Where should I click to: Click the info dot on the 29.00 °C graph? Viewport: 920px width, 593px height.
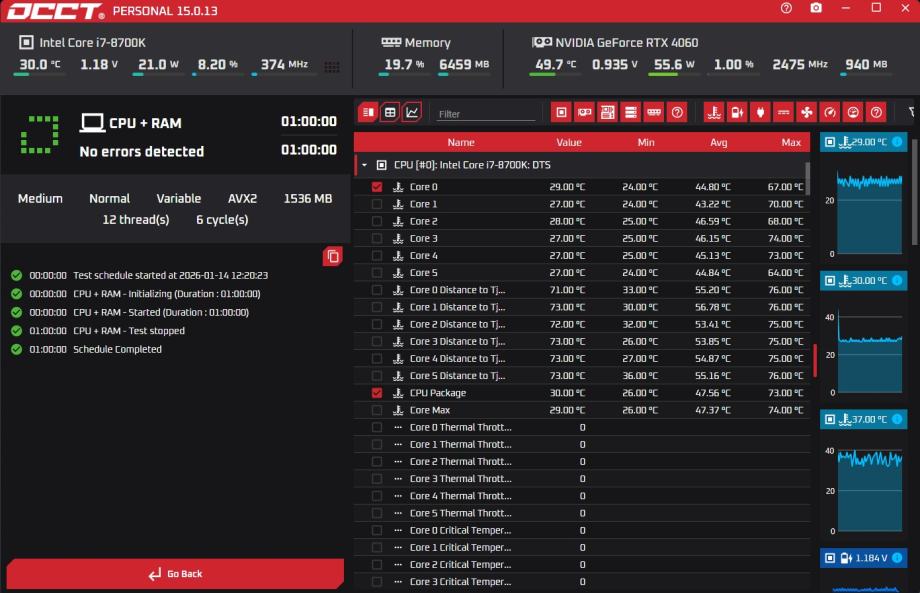coord(897,141)
